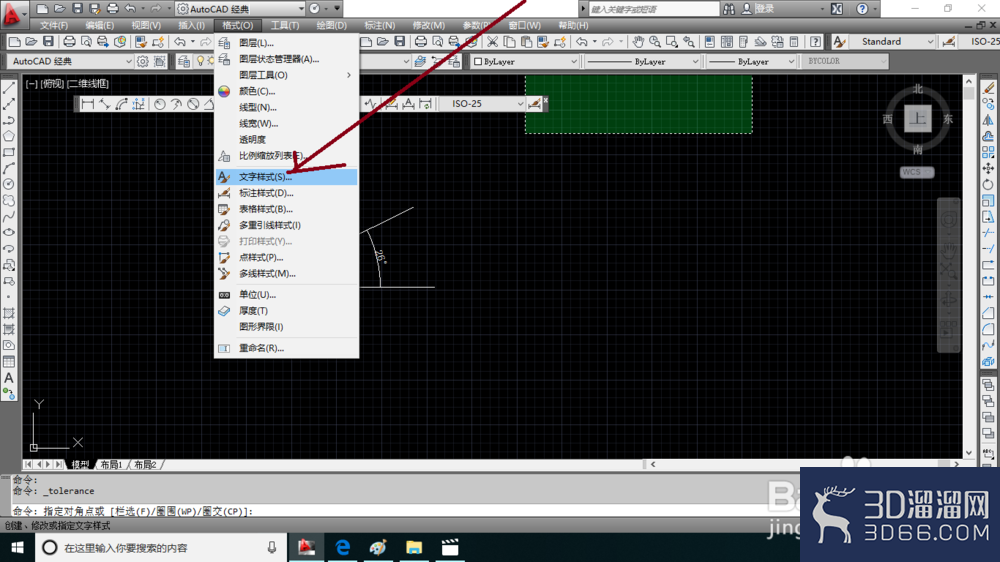Expand the ByLayer lineweight dropdown
This screenshot has height=562, width=1000.
(x=791, y=62)
